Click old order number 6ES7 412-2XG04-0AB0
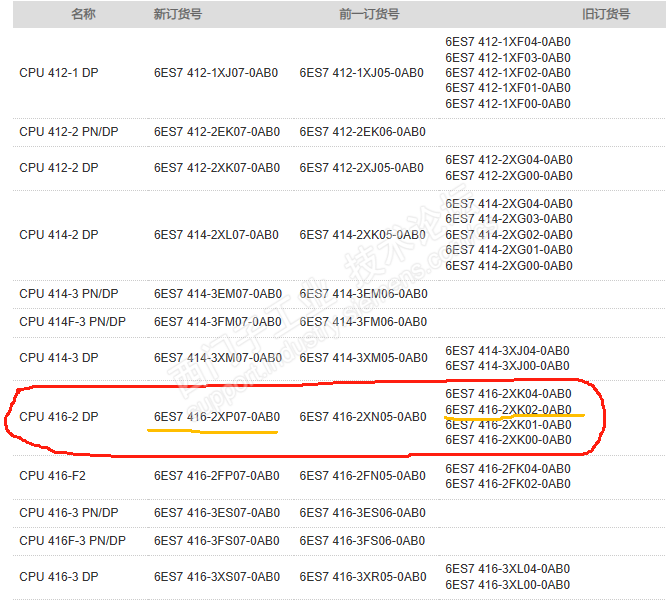 [509, 160]
